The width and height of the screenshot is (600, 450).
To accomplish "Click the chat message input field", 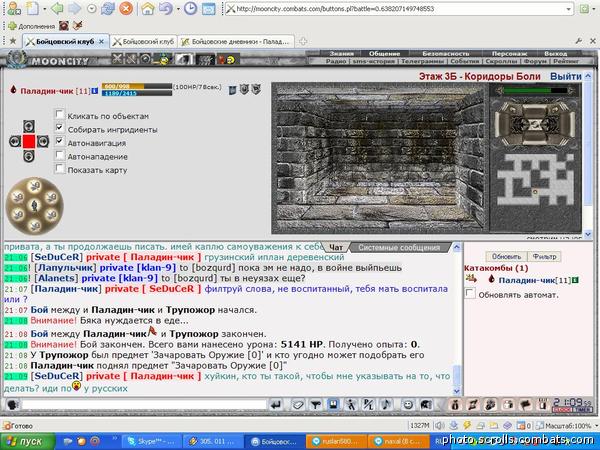I will 143,404.
